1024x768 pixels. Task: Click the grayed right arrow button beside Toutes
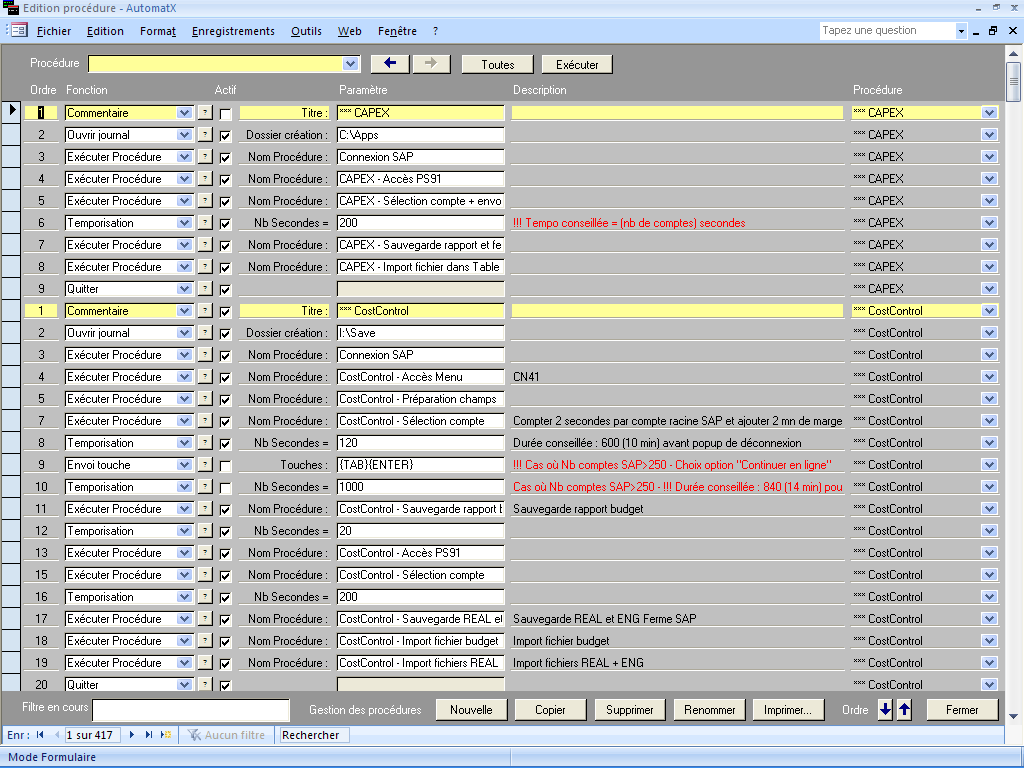pos(431,64)
